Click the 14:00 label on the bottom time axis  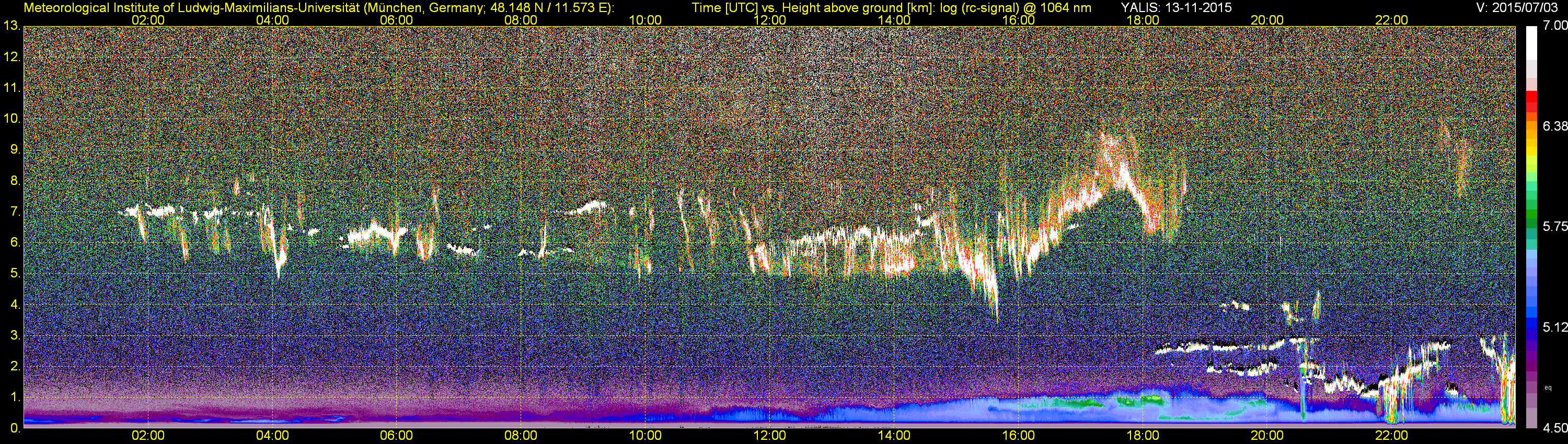(894, 436)
